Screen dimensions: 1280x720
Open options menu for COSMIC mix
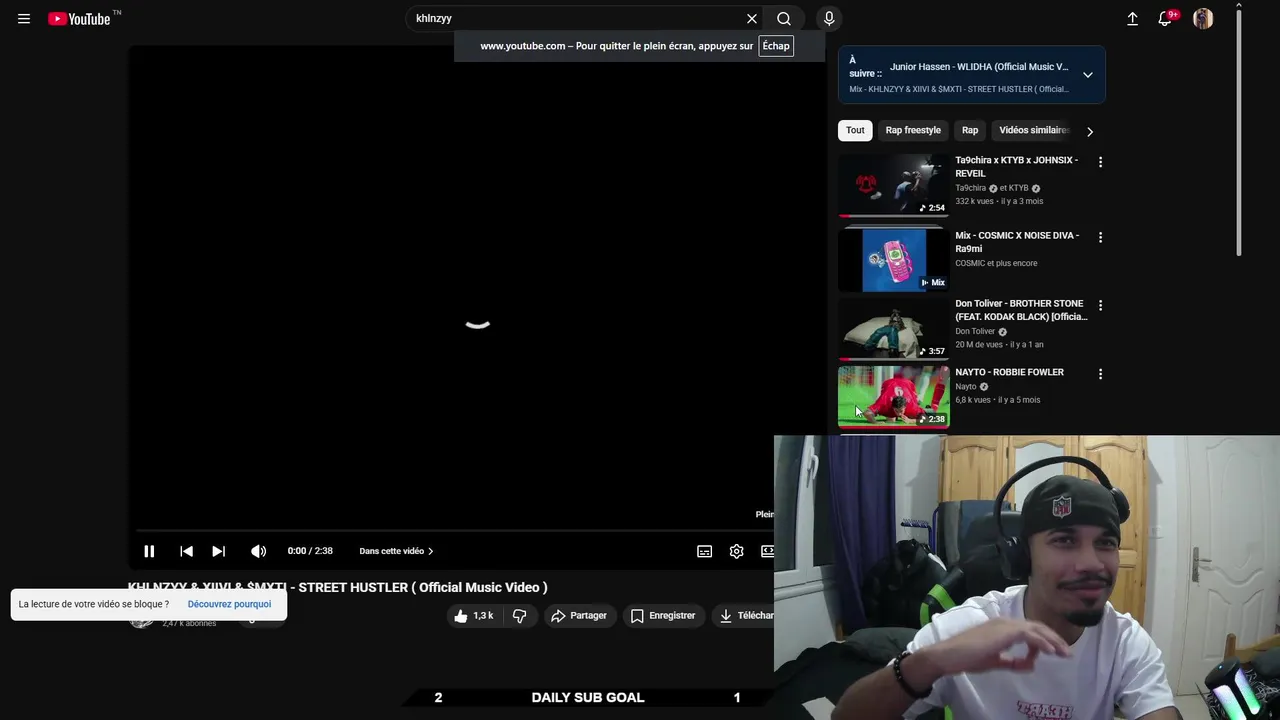[1100, 238]
